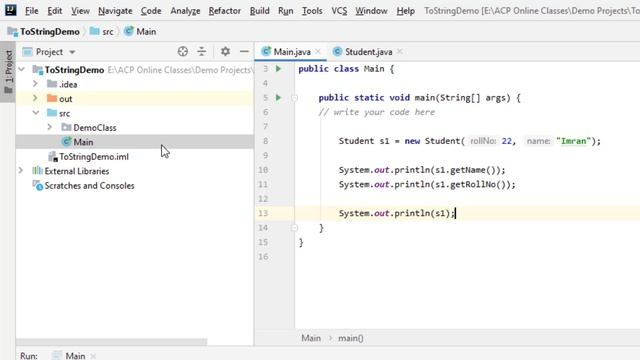Screen dimensions: 640x360
Task: Close the Main run tab
Action: tap(93, 356)
